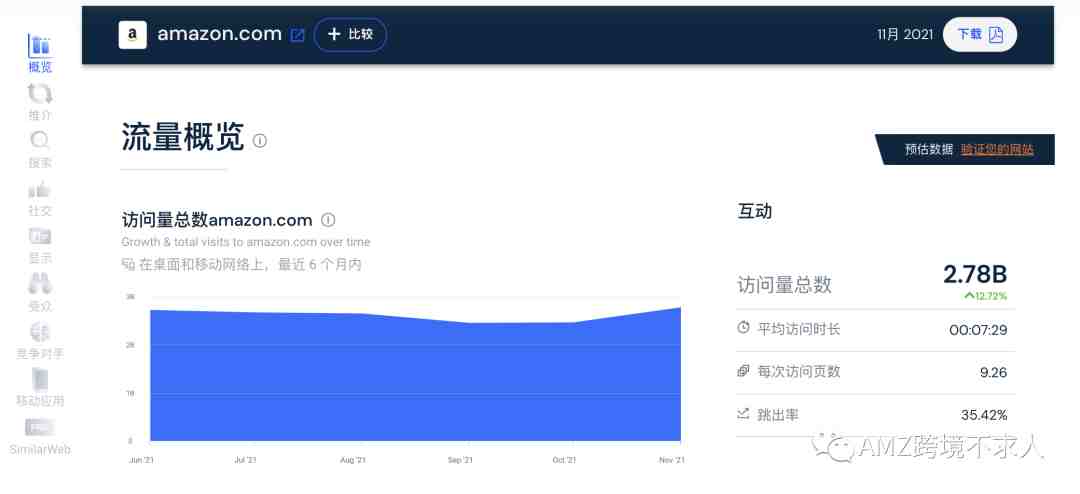1080x494 pixels.
Task: Open the 社交 social thumbs-up icon
Action: pyautogui.click(x=40, y=189)
